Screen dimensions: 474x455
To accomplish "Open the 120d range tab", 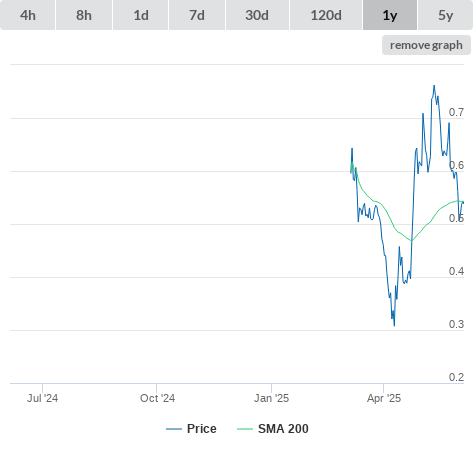I will [326, 15].
